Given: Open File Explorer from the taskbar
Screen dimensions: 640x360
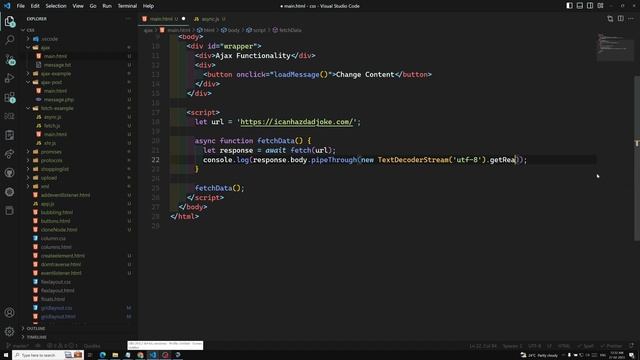Looking at the screenshot, I should pos(115,355).
